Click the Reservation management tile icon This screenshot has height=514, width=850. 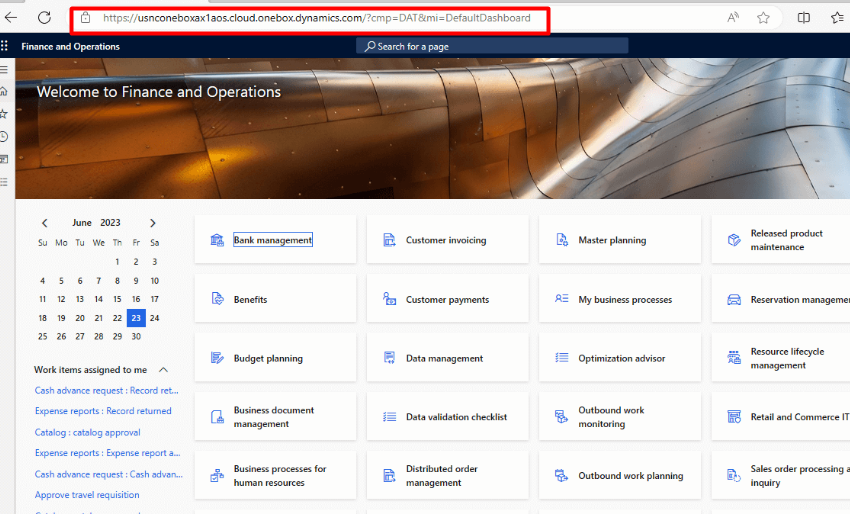click(x=734, y=299)
